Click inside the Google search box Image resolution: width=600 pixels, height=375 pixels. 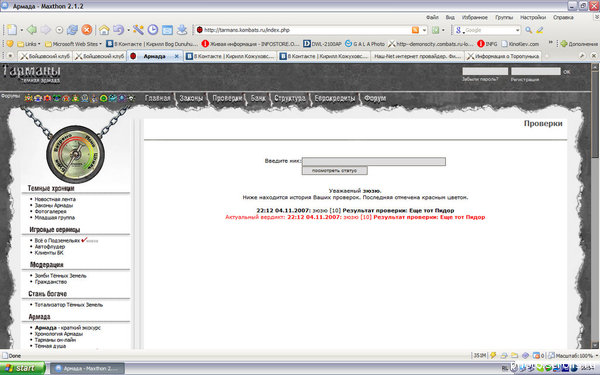point(489,30)
